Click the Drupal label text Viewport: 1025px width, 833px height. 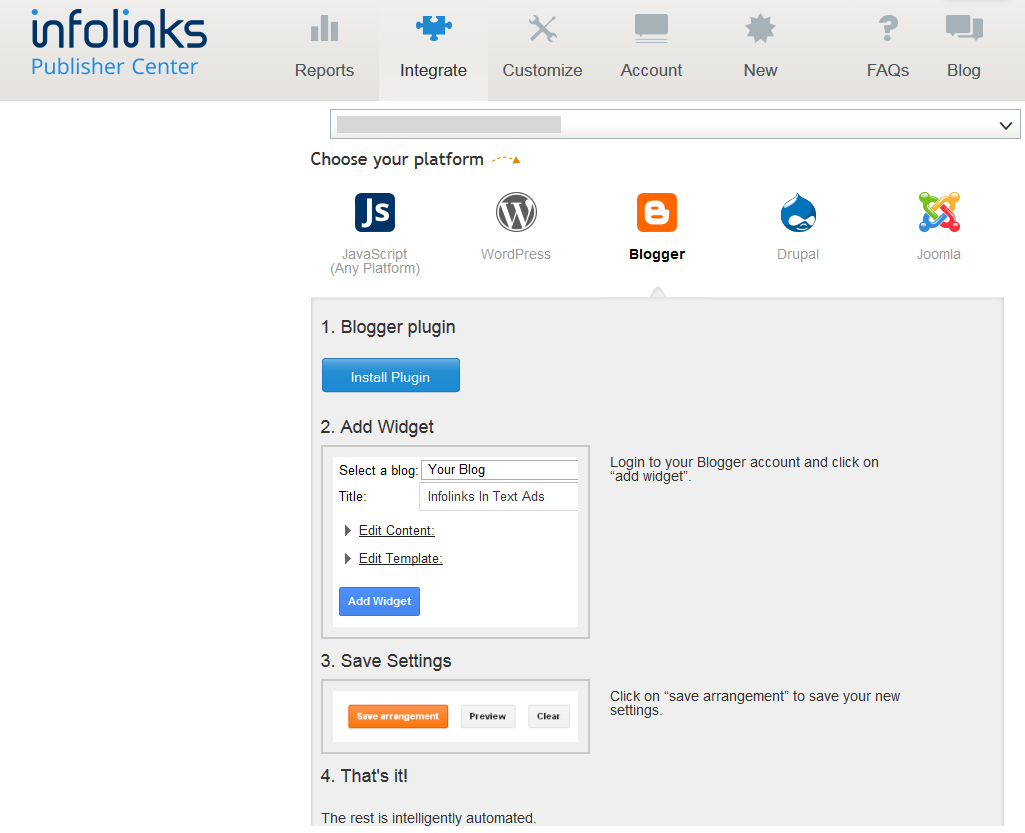(798, 254)
